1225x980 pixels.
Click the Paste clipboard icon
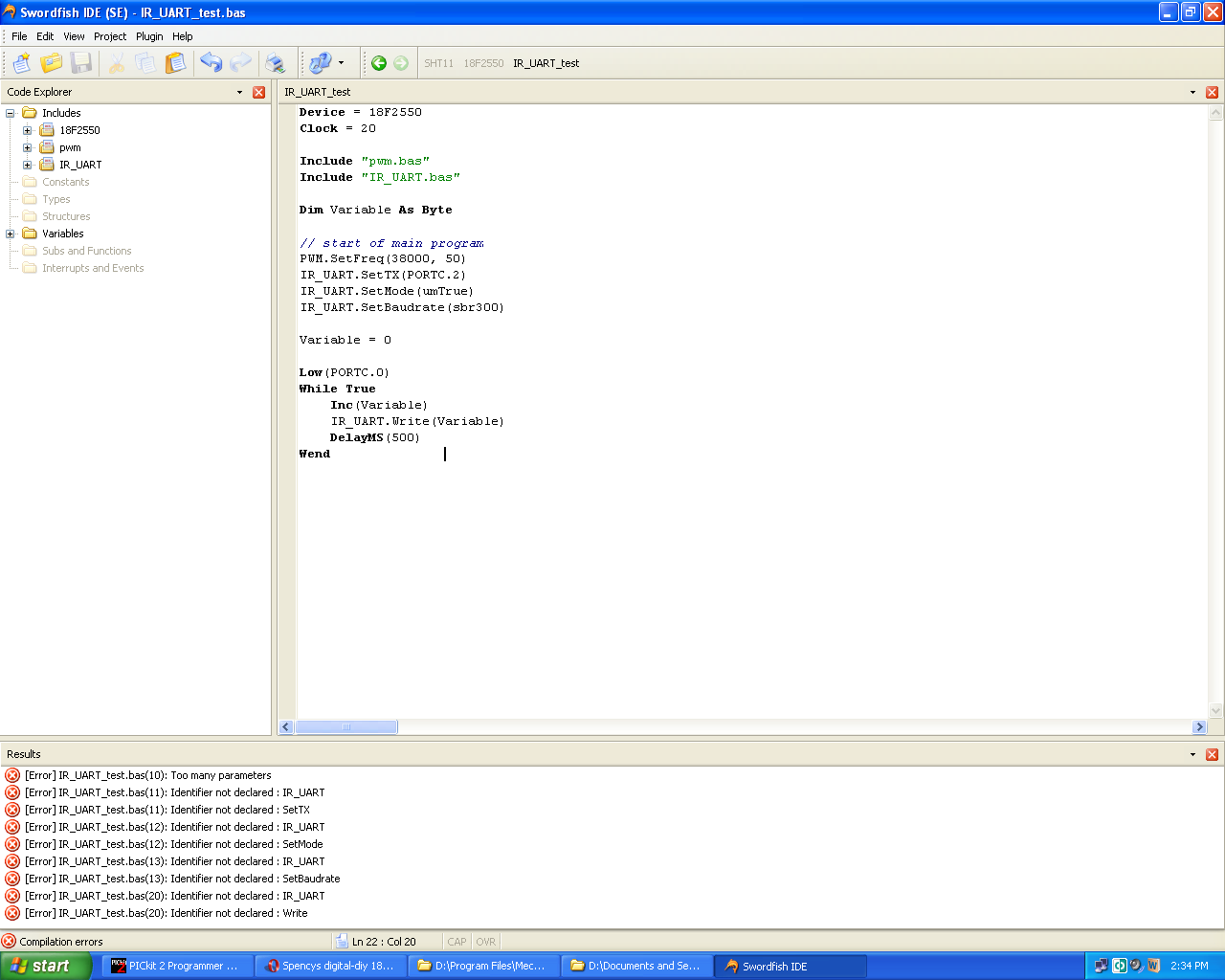click(175, 63)
